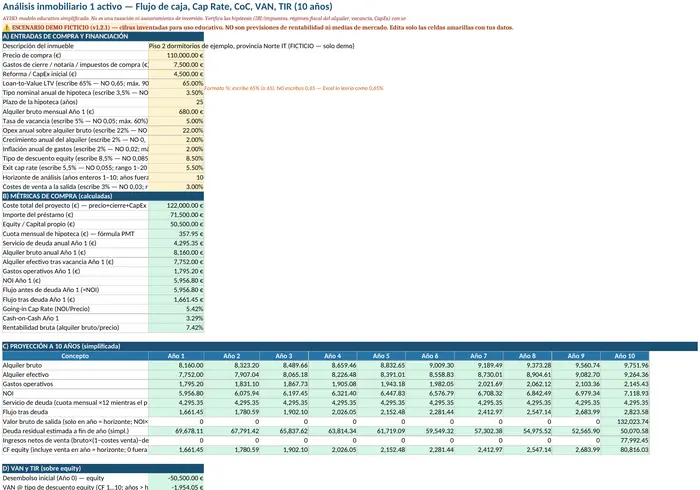Select Alquiler bruto anual Año 1 value 8,160.00 €

(176, 253)
